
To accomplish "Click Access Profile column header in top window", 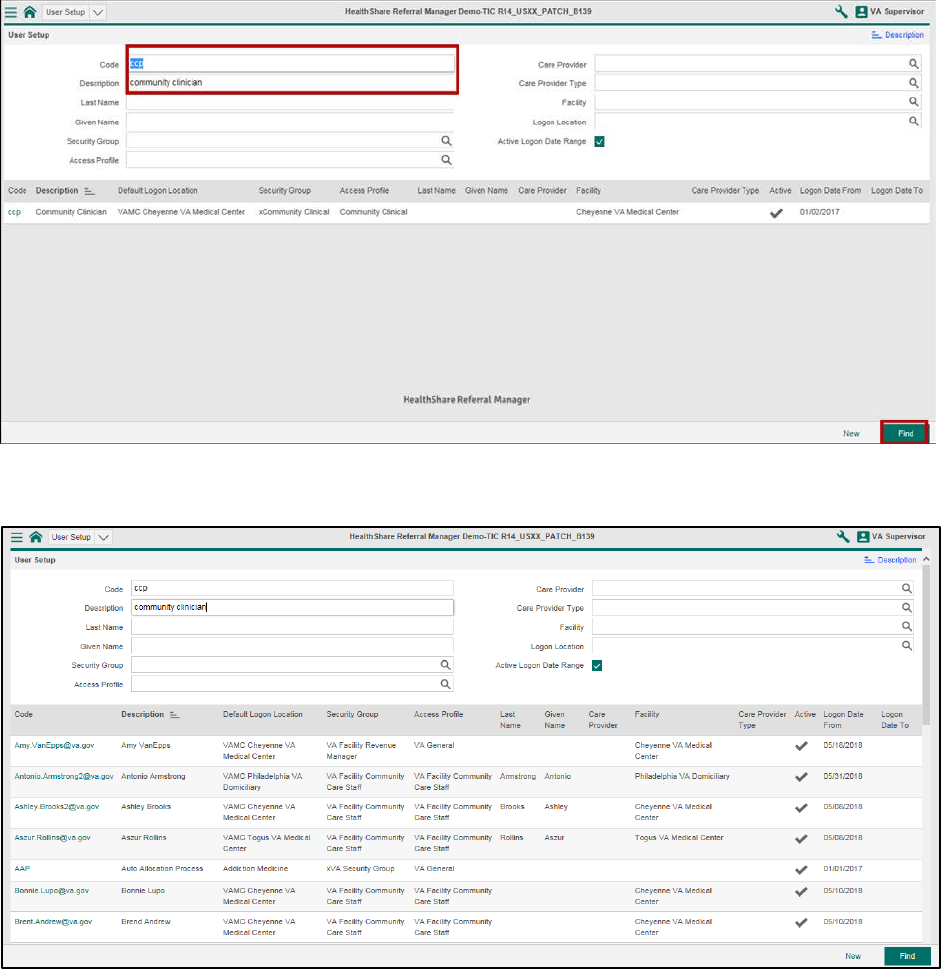I will pyautogui.click(x=364, y=191).
